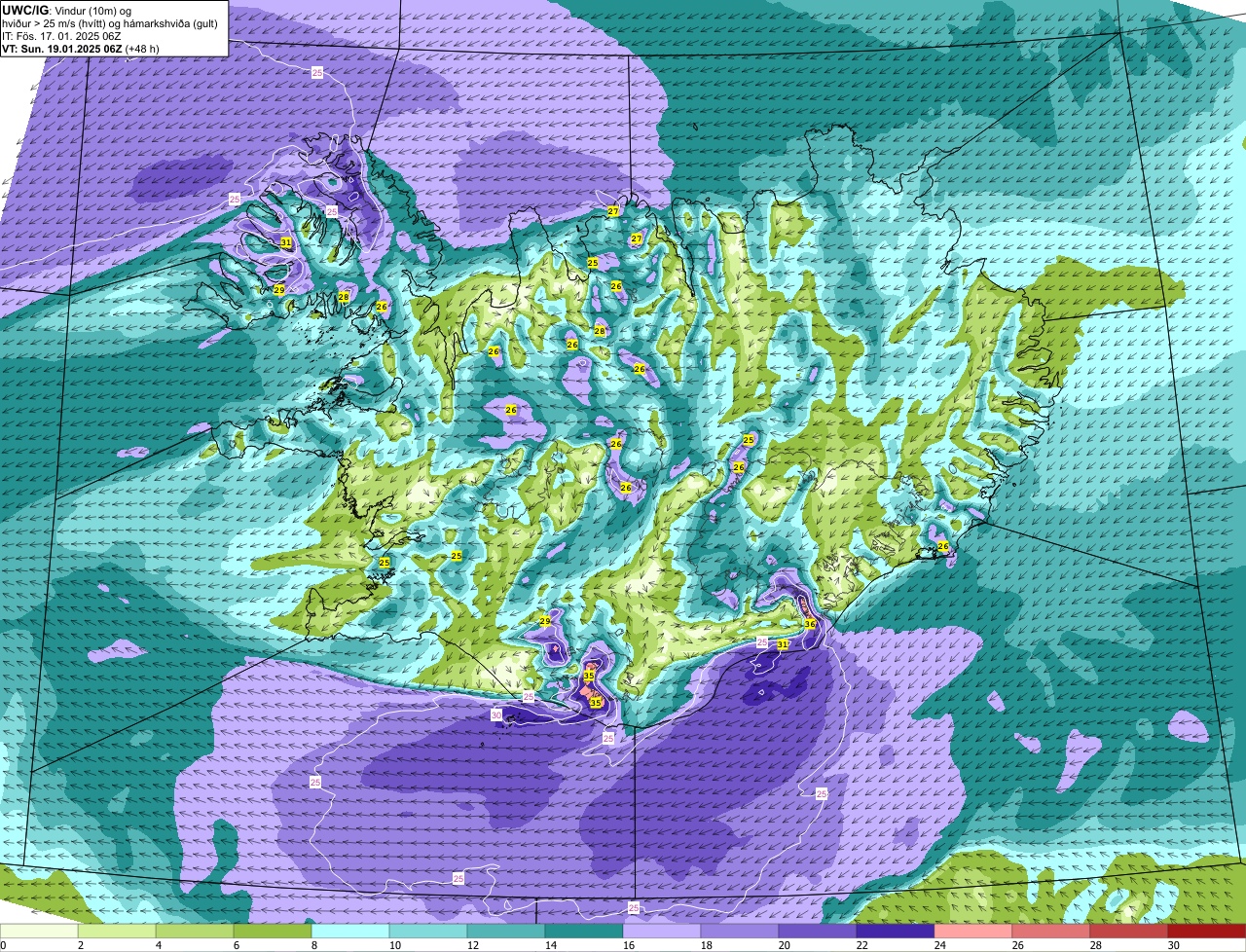Click the 2–4 m/s legend color block
Viewport: 1246px width, 952px height.
[117, 932]
